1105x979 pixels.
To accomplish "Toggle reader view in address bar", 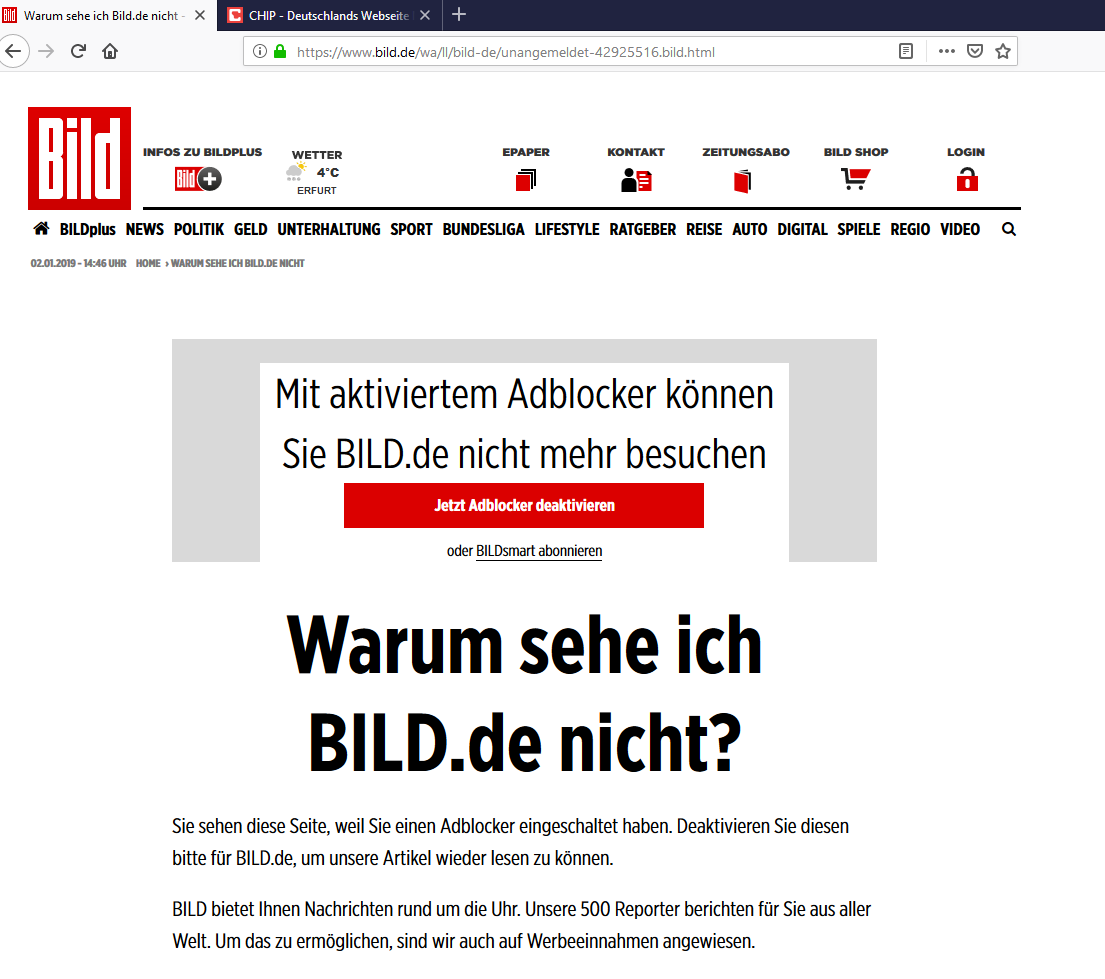I will pyautogui.click(x=906, y=51).
